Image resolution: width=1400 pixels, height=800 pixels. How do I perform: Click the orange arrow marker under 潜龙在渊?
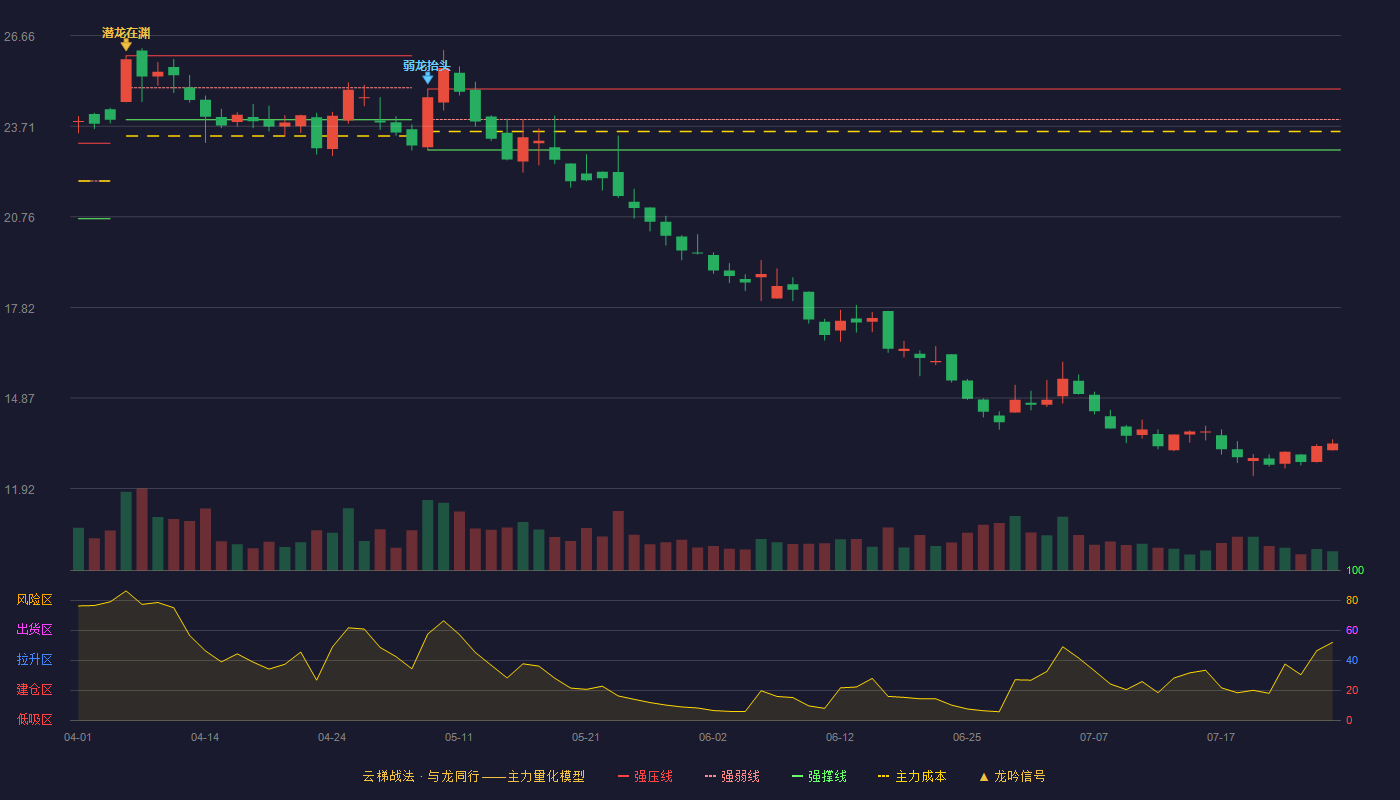click(126, 45)
